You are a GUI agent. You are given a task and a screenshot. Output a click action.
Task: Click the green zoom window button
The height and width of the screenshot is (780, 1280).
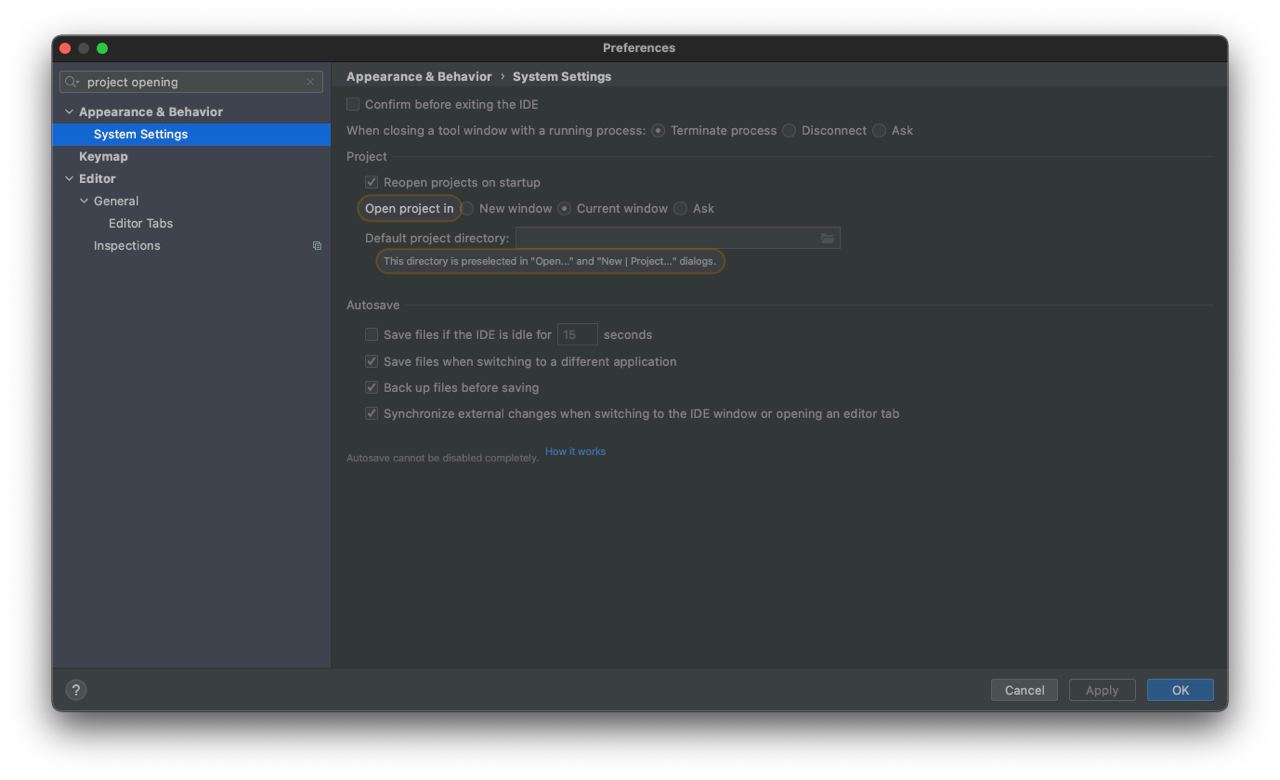tap(102, 48)
